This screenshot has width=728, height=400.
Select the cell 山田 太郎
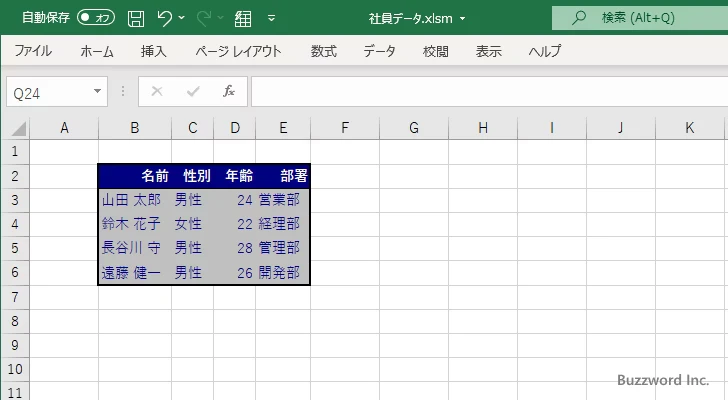pos(135,200)
